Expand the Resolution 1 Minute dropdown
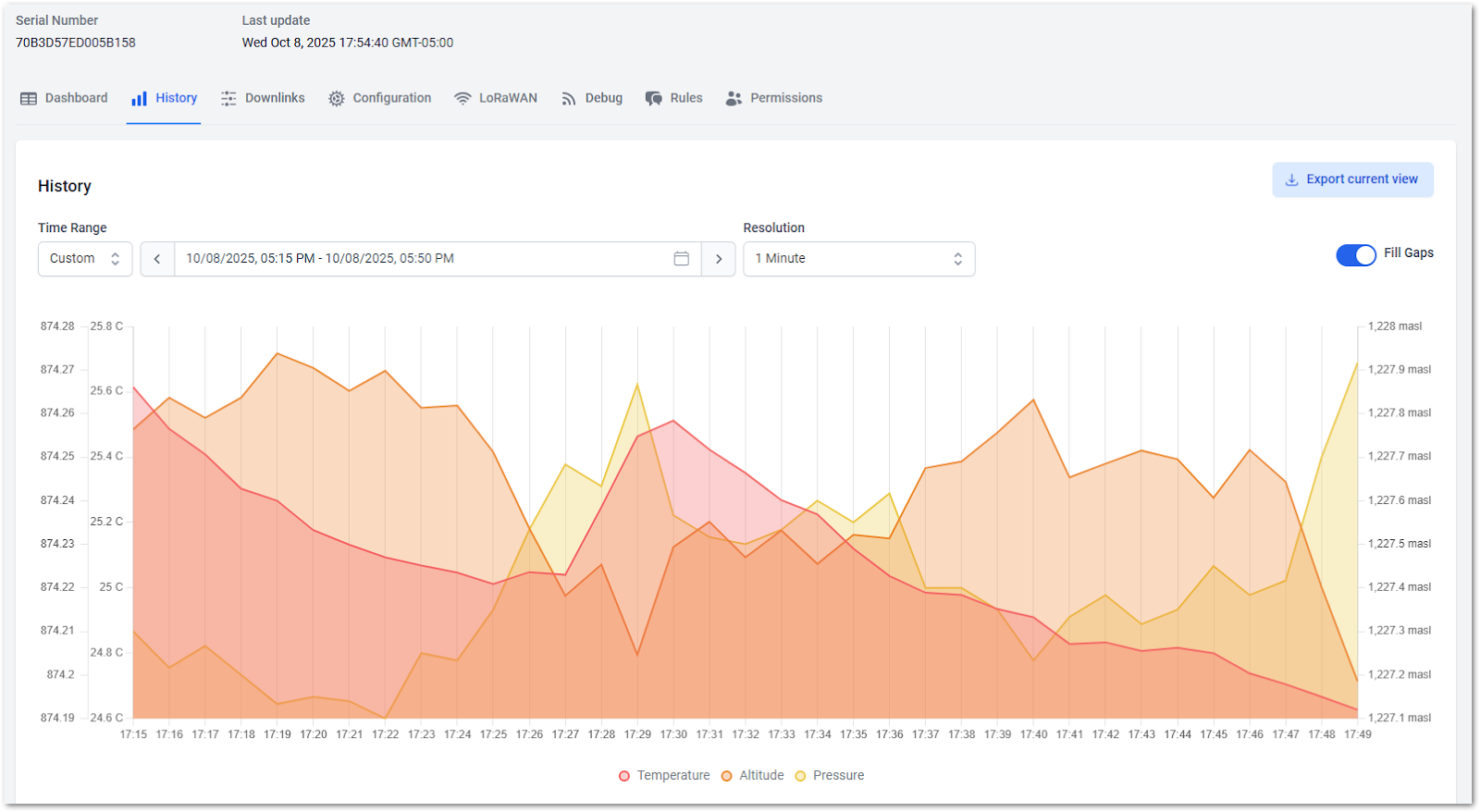Screen dimensions: 1480x812 click(858, 259)
